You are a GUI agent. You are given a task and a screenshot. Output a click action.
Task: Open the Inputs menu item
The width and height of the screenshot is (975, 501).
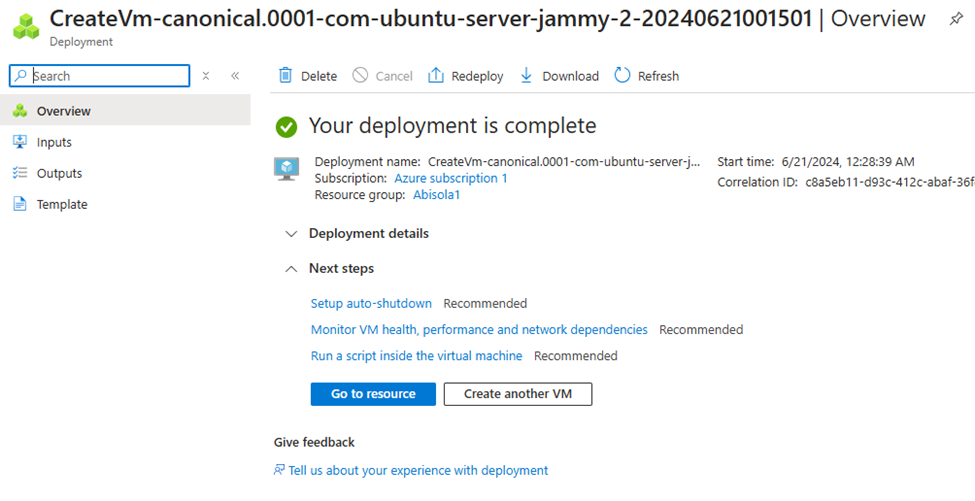[x=54, y=142]
